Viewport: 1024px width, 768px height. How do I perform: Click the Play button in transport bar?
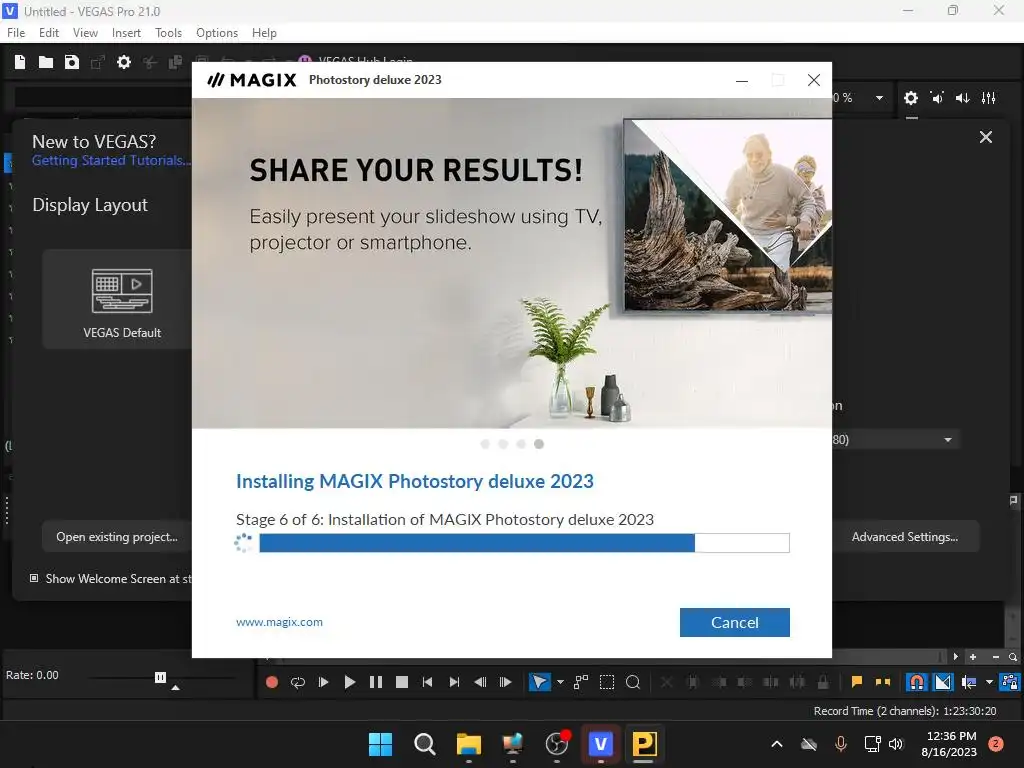(x=349, y=682)
